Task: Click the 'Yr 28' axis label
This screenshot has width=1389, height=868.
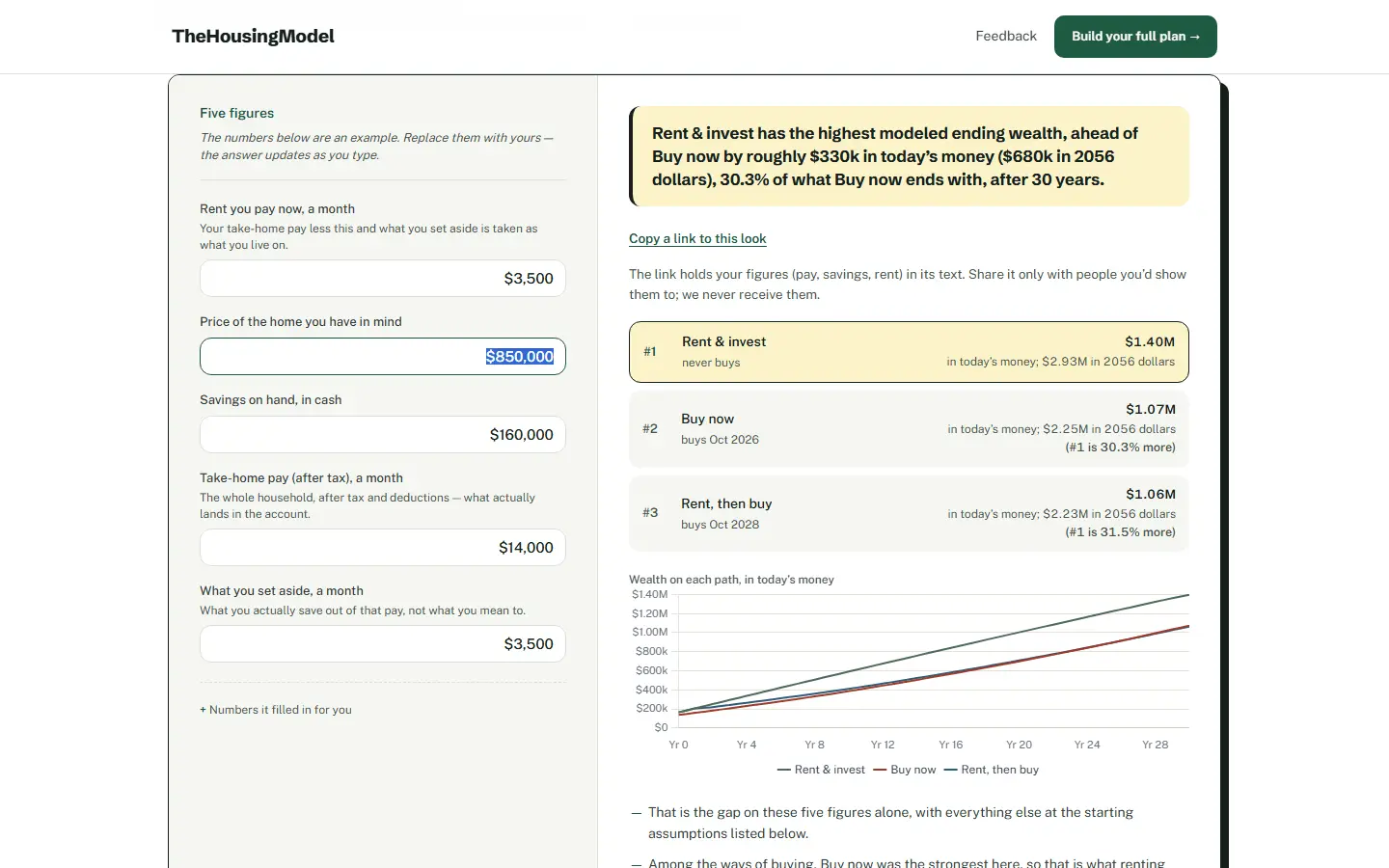Action: coord(1155,745)
